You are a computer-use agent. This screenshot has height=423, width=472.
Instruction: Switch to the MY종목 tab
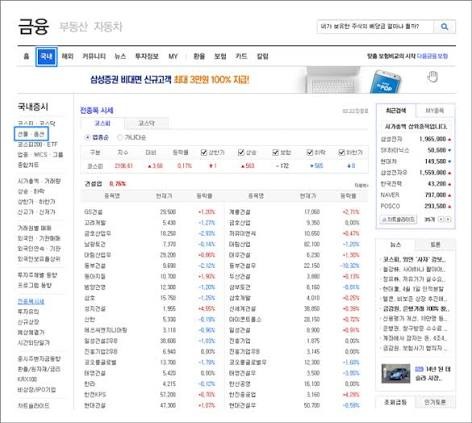(435, 111)
